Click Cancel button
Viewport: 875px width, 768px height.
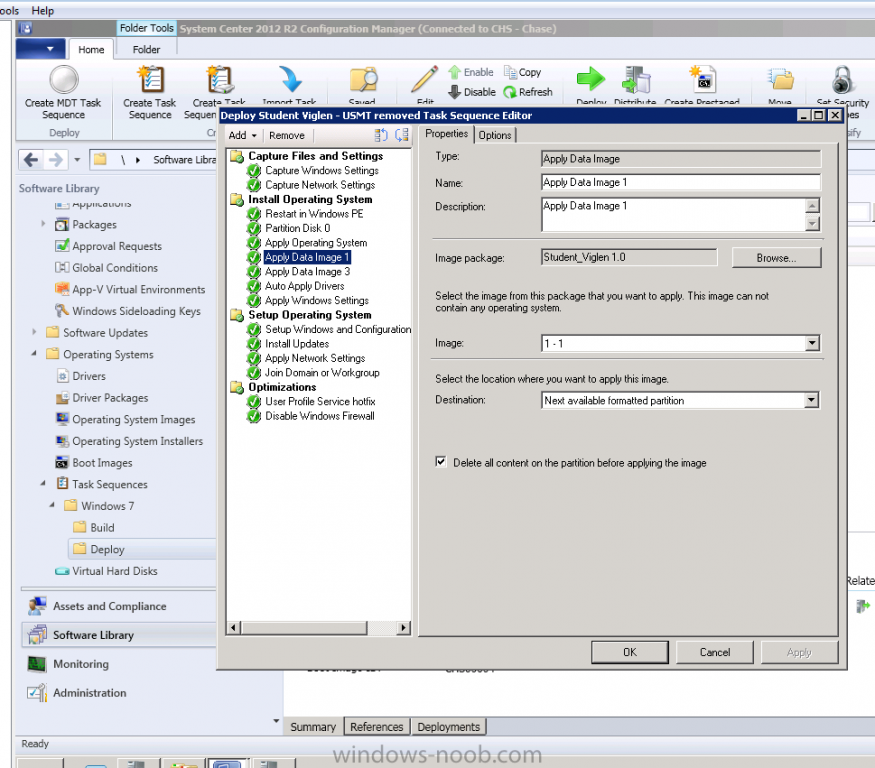tap(715, 652)
